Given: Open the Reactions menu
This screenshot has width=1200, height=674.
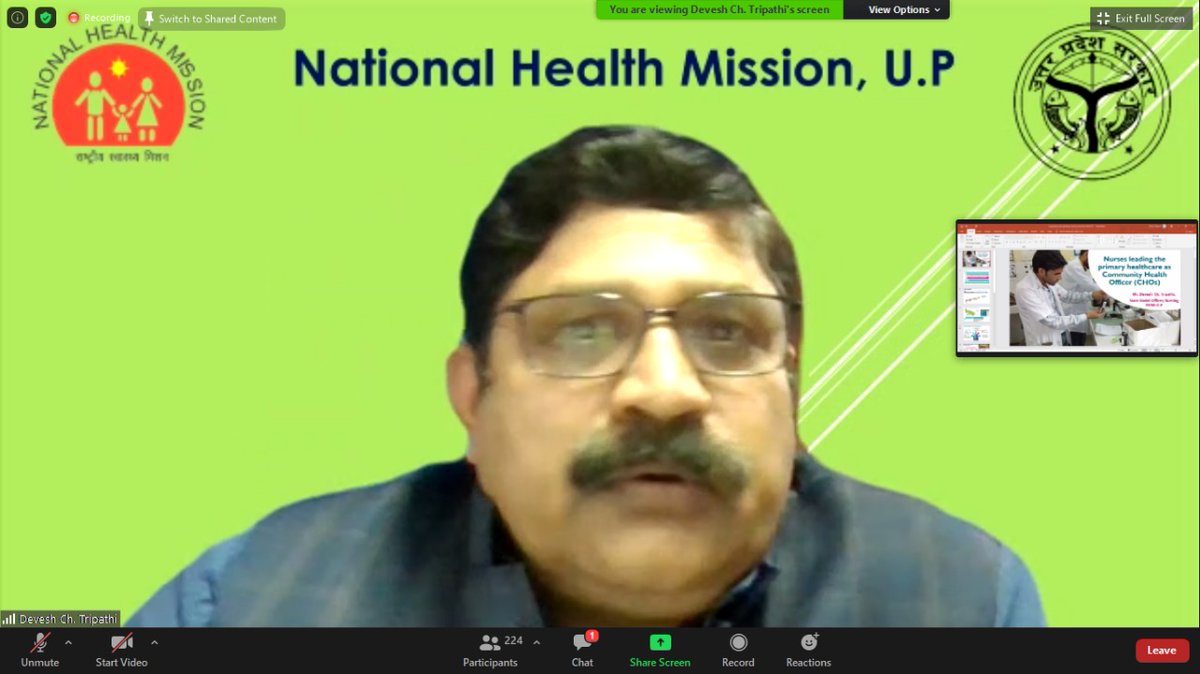Looking at the screenshot, I should (808, 650).
